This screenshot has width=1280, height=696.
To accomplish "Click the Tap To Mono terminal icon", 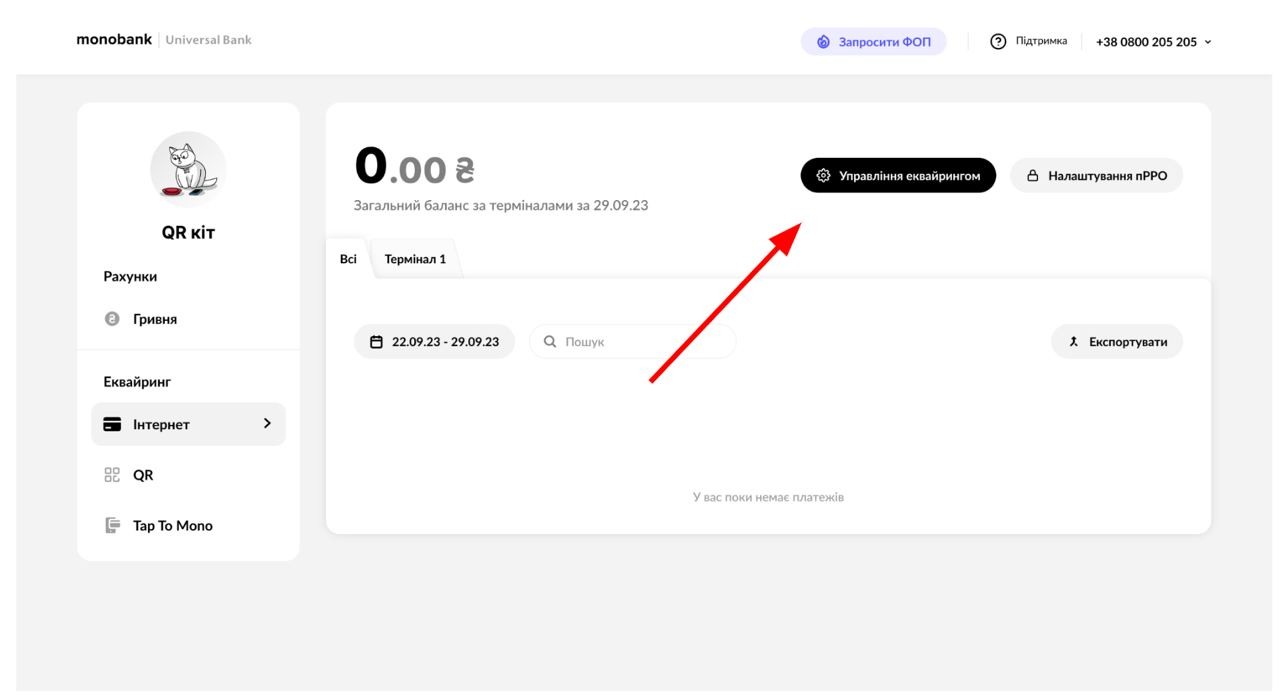I will coord(113,526).
